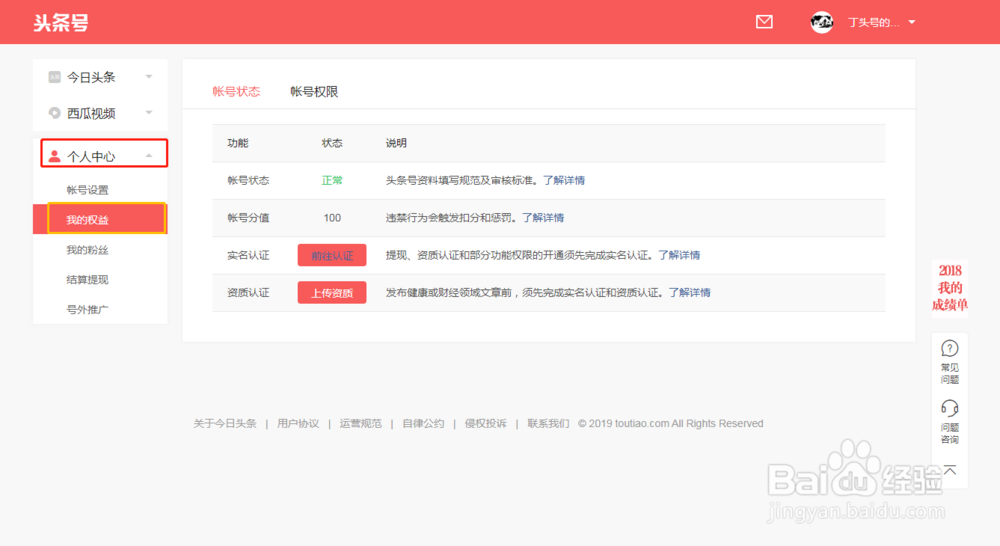The width and height of the screenshot is (1000, 546).
Task: Open 用户协议 footer link
Action: [298, 424]
